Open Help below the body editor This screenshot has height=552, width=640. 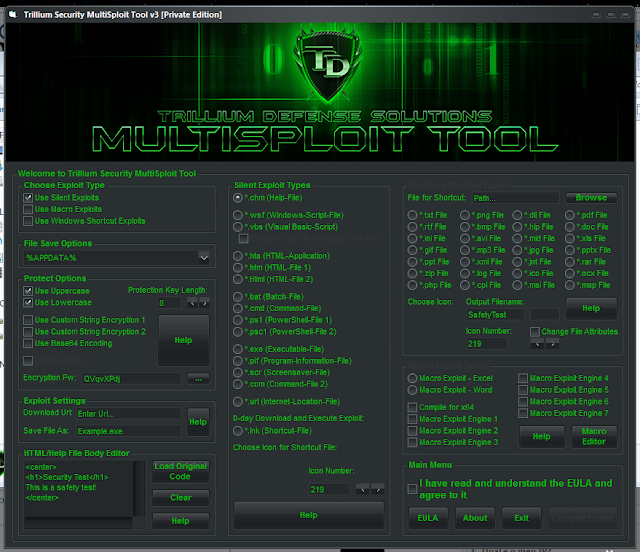[x=180, y=521]
